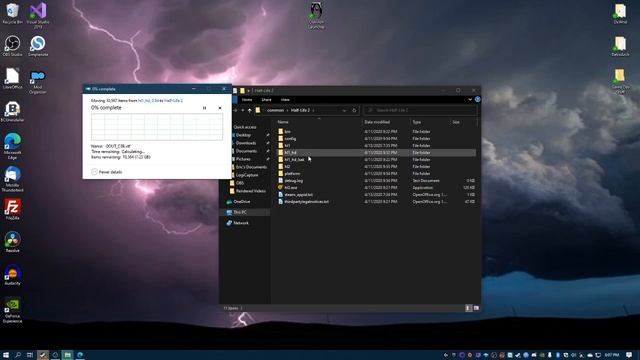
Task: Open Task View on the taskbar
Action: click(x=30, y=355)
